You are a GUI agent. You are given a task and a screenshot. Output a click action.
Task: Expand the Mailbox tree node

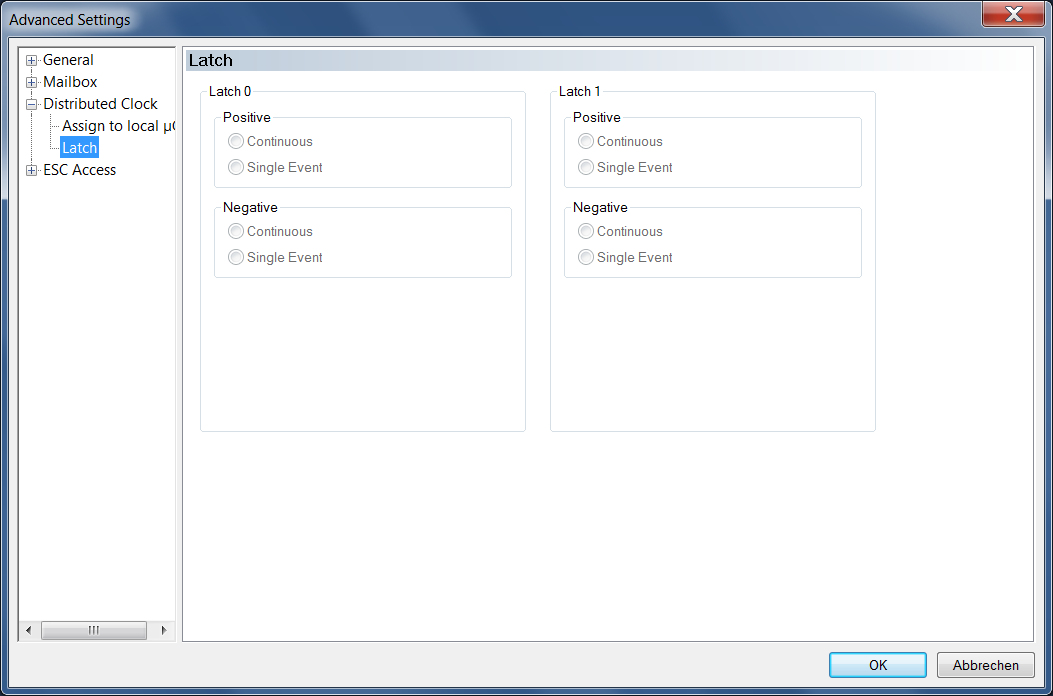[x=31, y=83]
